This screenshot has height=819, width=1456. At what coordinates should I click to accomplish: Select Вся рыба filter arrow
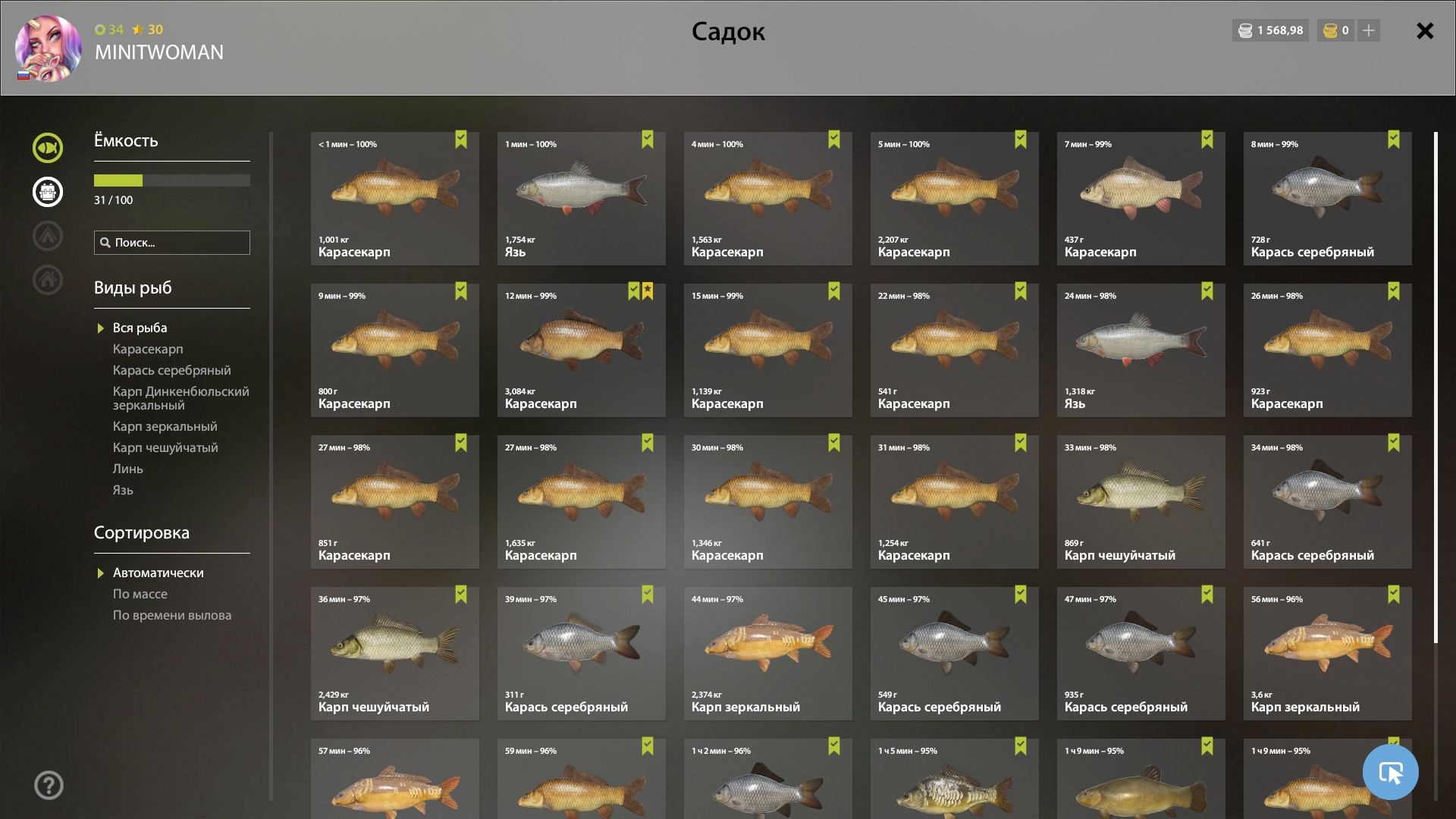tap(101, 328)
